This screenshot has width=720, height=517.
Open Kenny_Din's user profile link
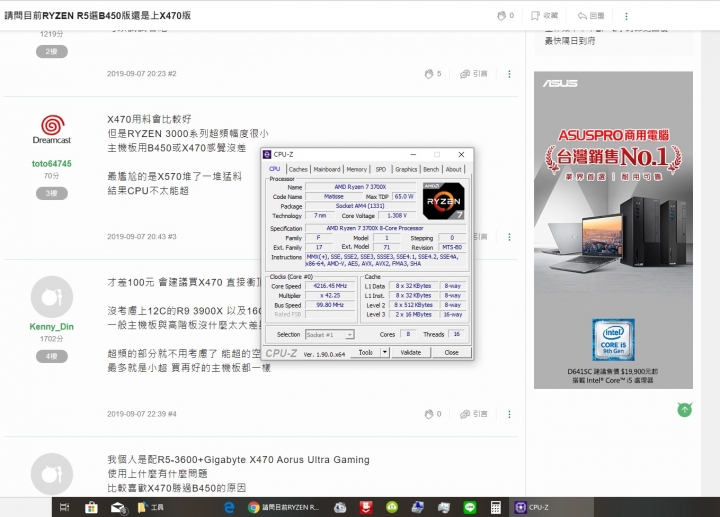[52, 327]
